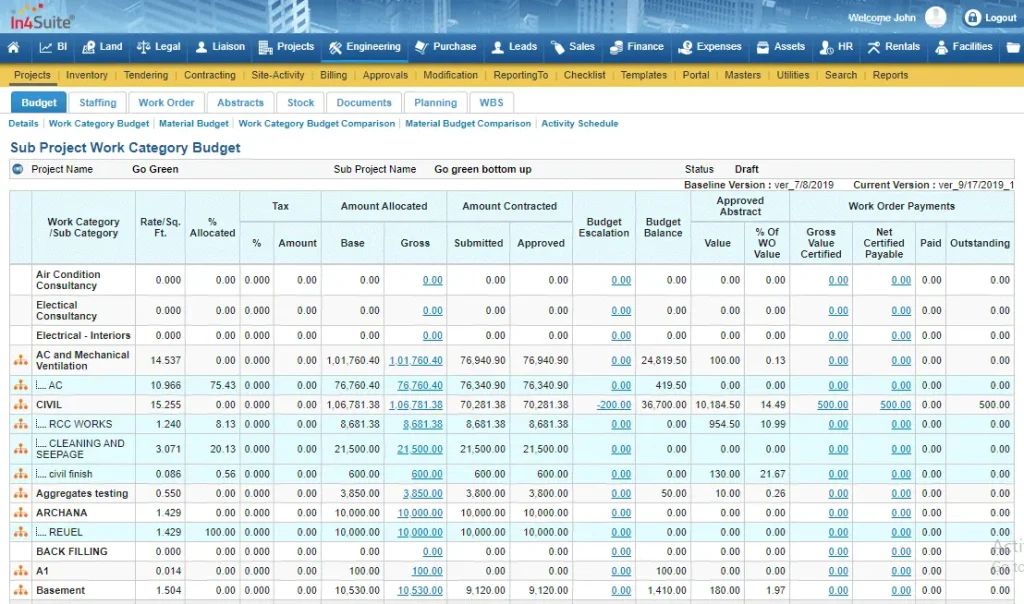This screenshot has height=604, width=1024.
Task: Select Tendering in the submenu bar
Action: click(146, 75)
